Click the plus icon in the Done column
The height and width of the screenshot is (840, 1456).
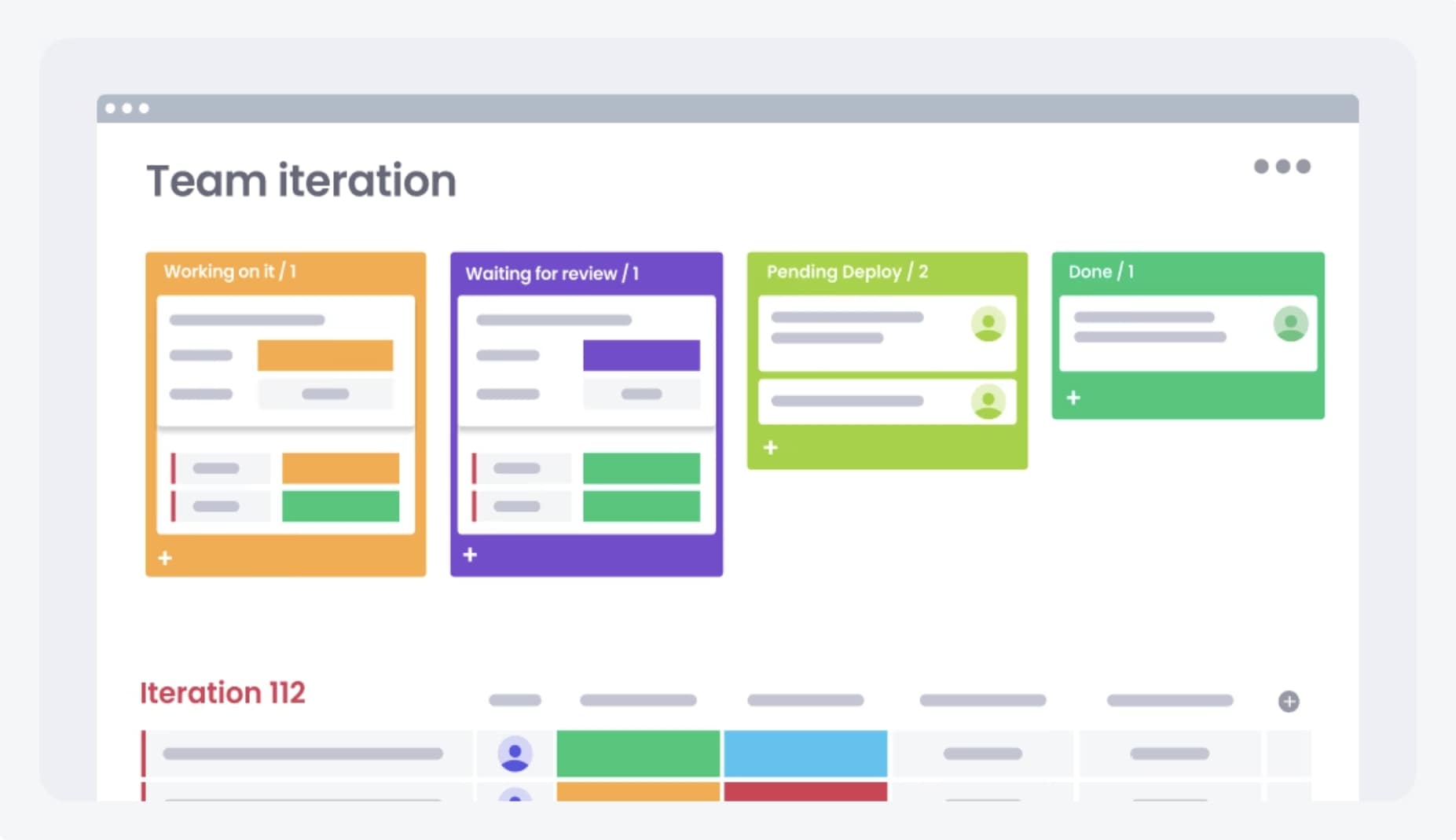point(1073,398)
